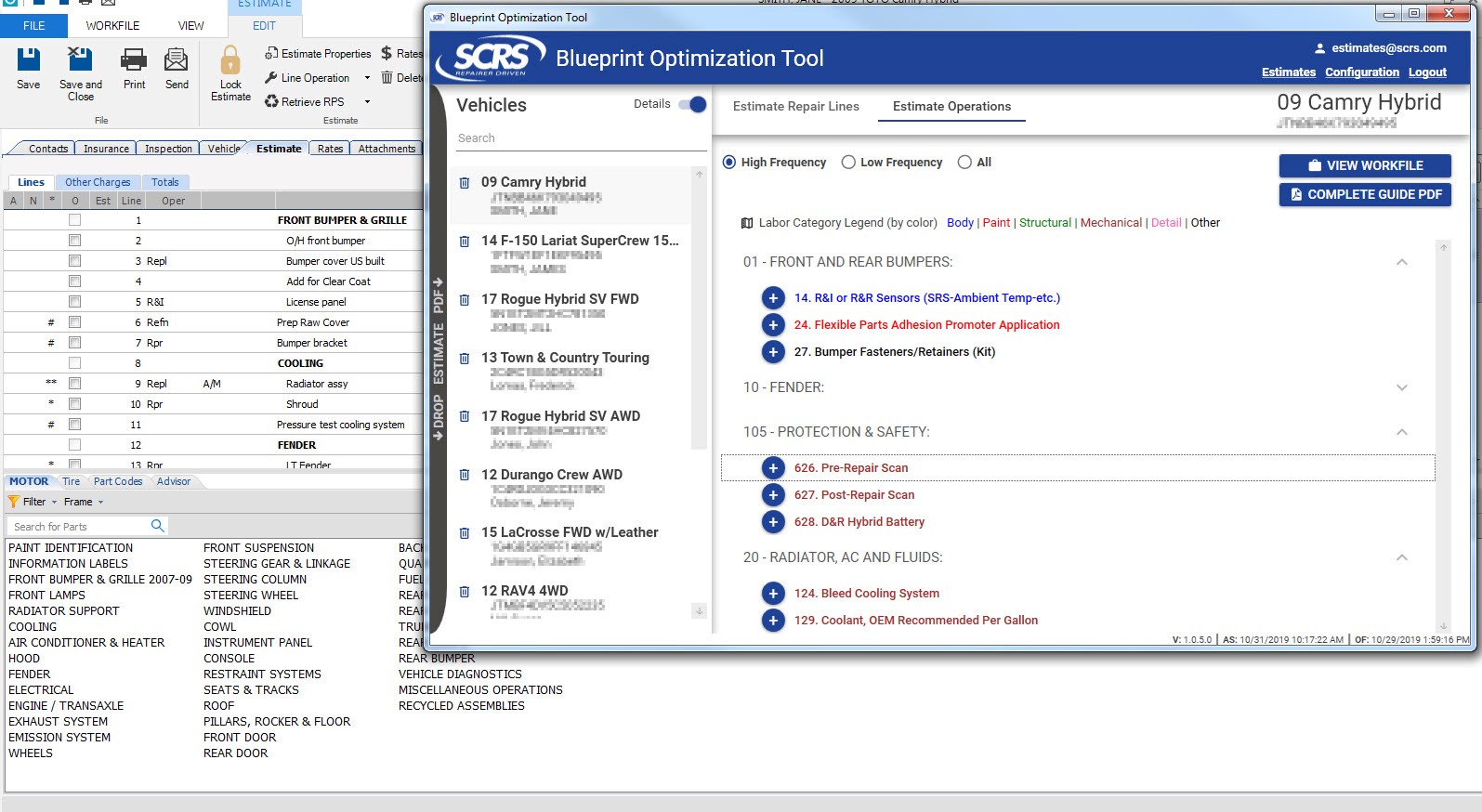The image size is (1482, 812).
Task: Open the Part Codes tab
Action: (x=118, y=481)
